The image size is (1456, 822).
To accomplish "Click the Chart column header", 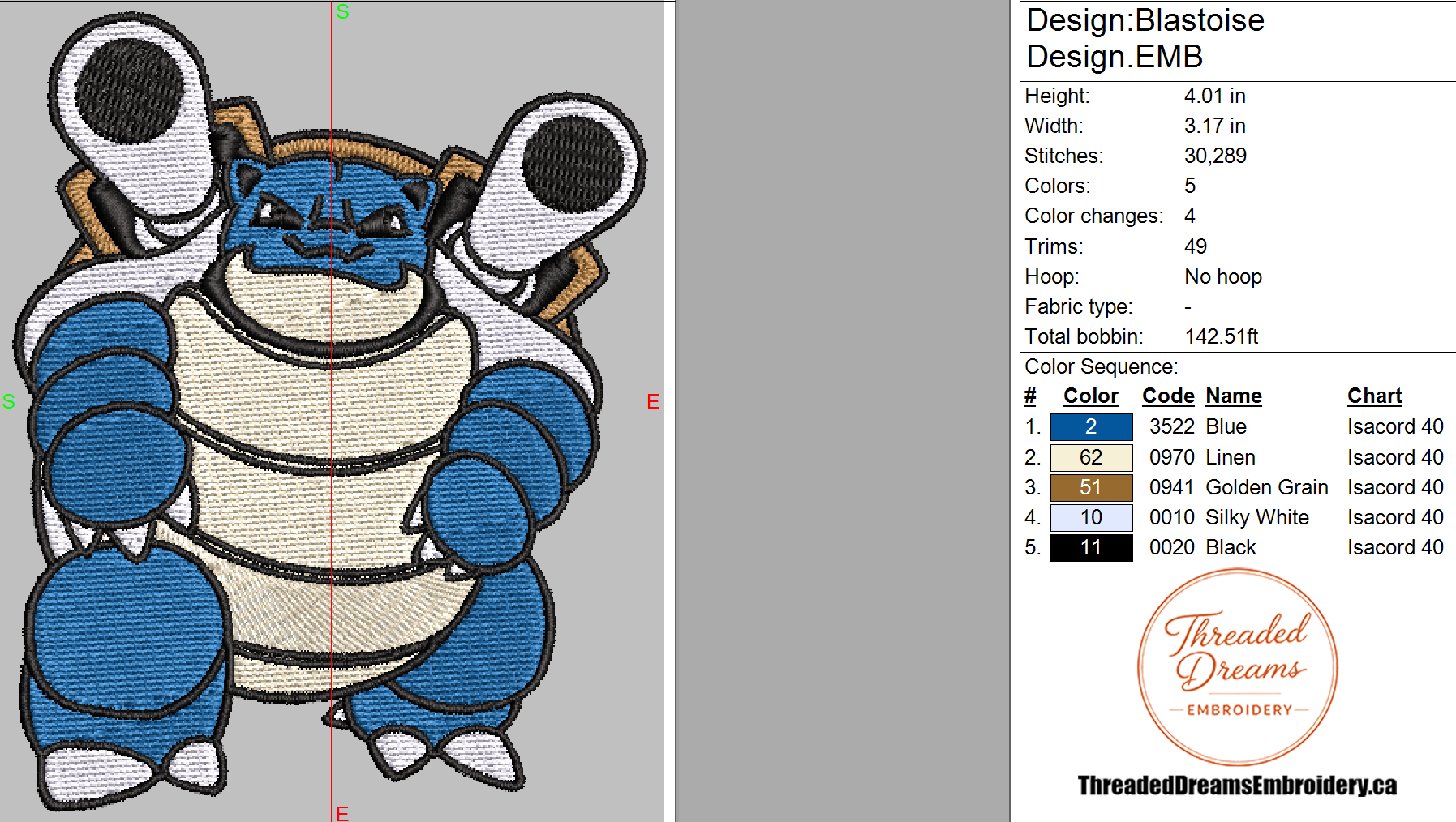I will point(1375,396).
